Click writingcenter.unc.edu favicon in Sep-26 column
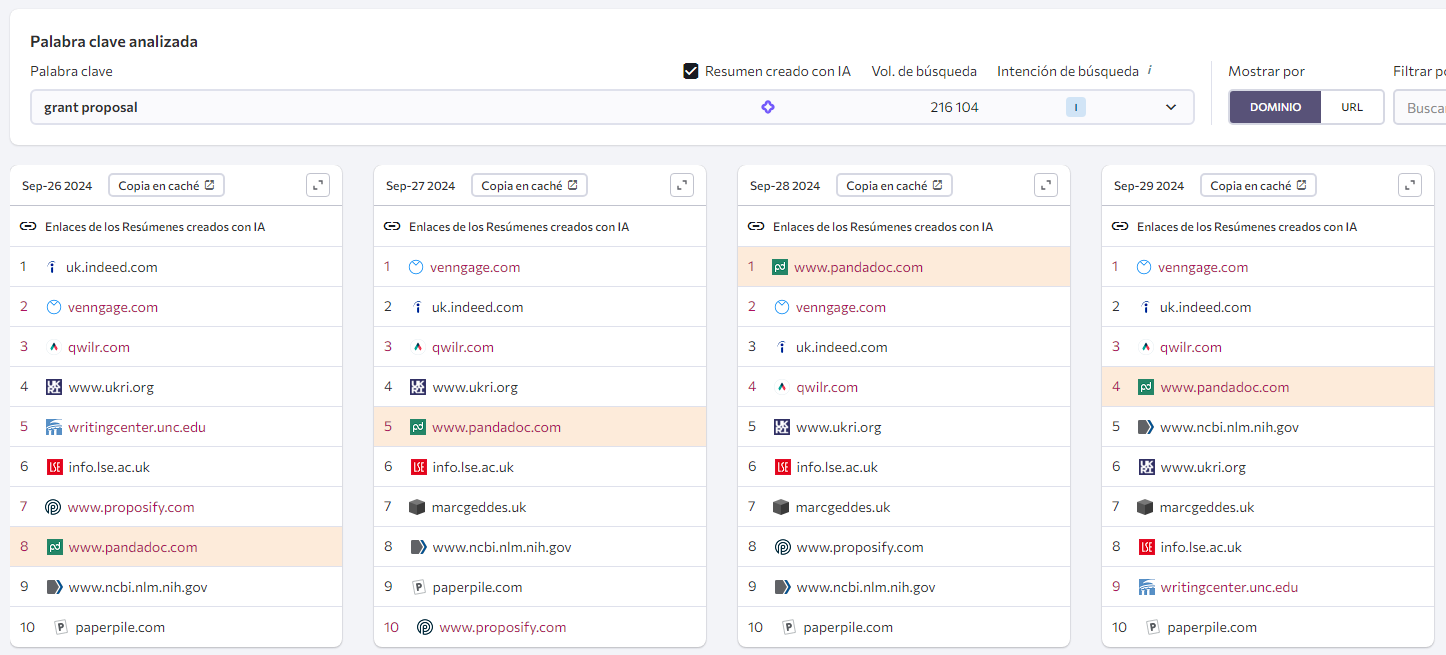This screenshot has width=1446, height=655. click(54, 427)
